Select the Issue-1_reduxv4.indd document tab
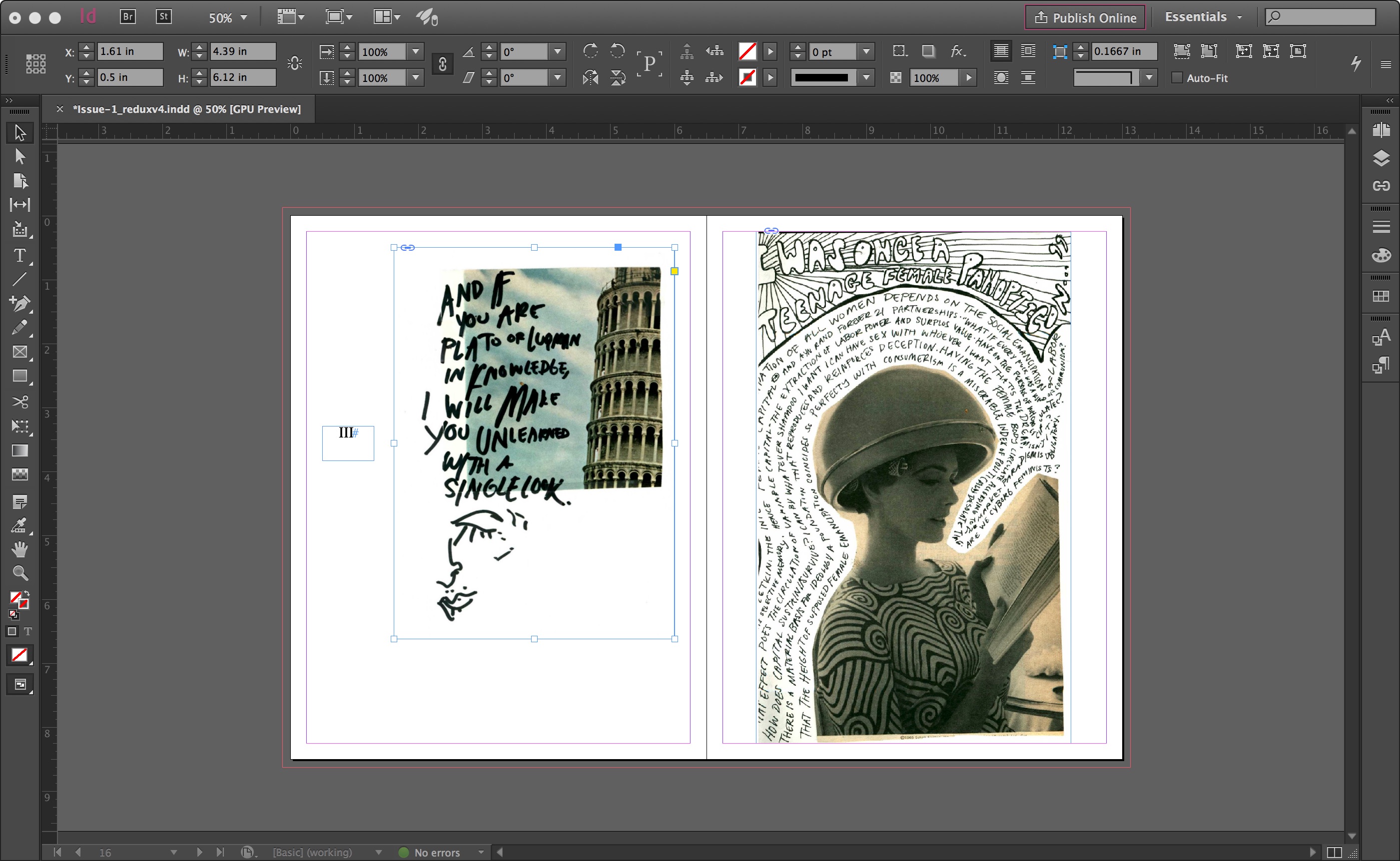This screenshot has height=861, width=1400. (186, 109)
